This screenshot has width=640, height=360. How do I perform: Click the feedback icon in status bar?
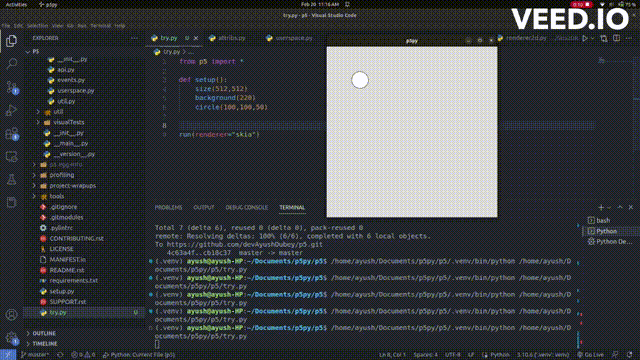(615, 355)
